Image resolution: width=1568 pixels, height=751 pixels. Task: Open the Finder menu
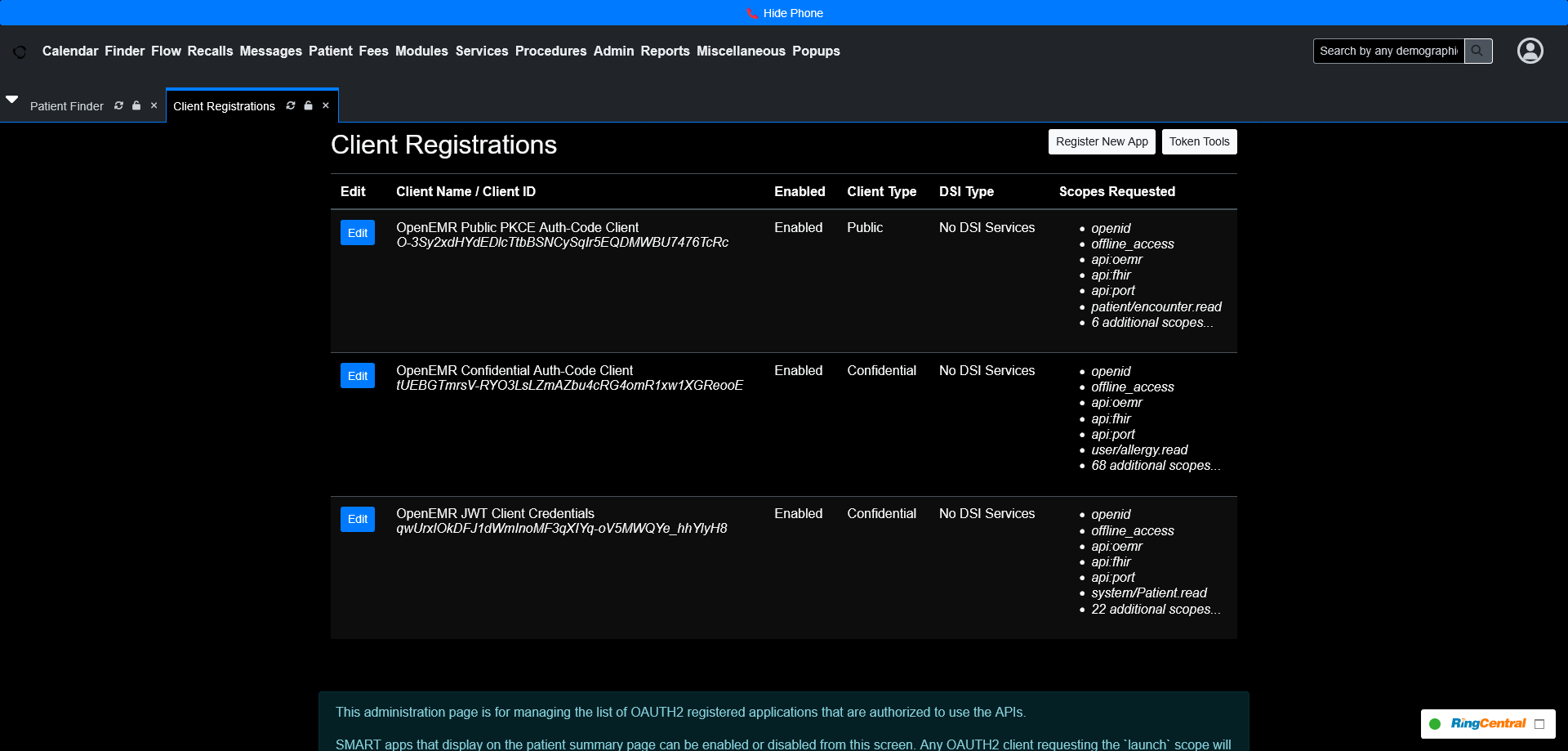click(x=124, y=51)
